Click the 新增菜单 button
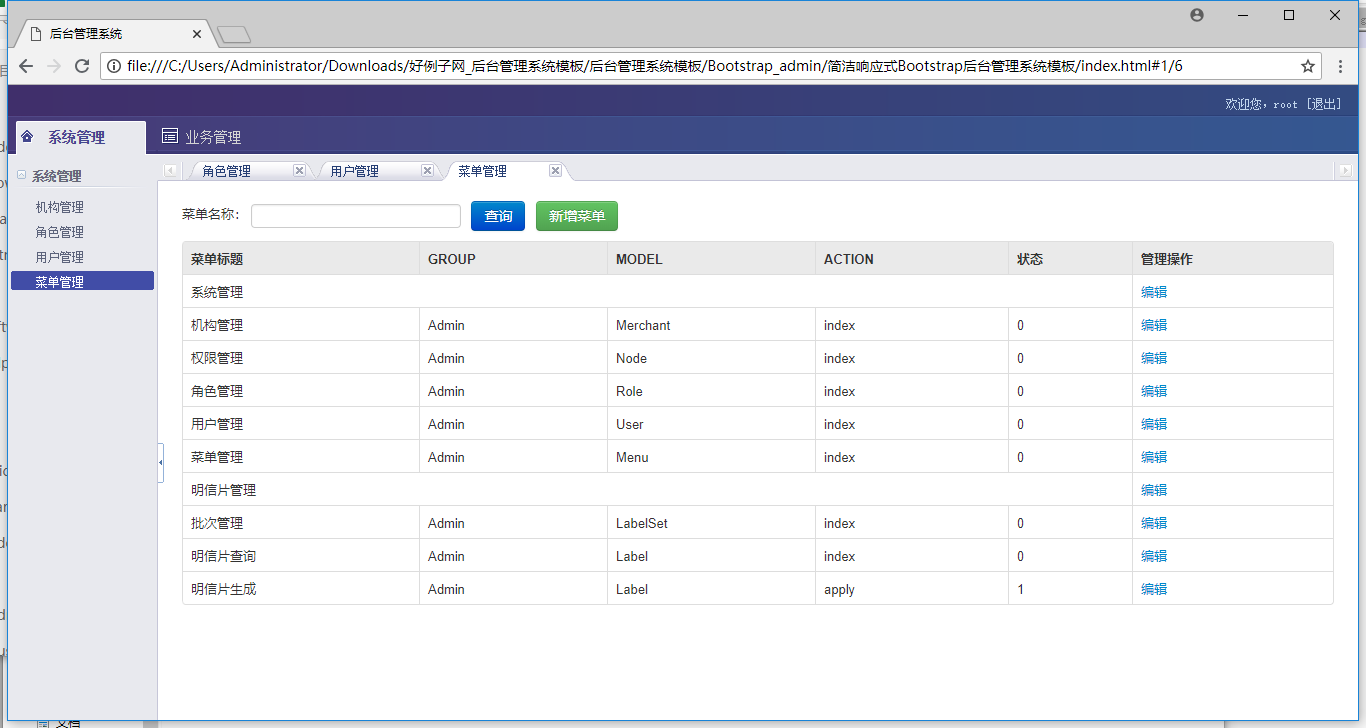1366x728 pixels. point(577,216)
